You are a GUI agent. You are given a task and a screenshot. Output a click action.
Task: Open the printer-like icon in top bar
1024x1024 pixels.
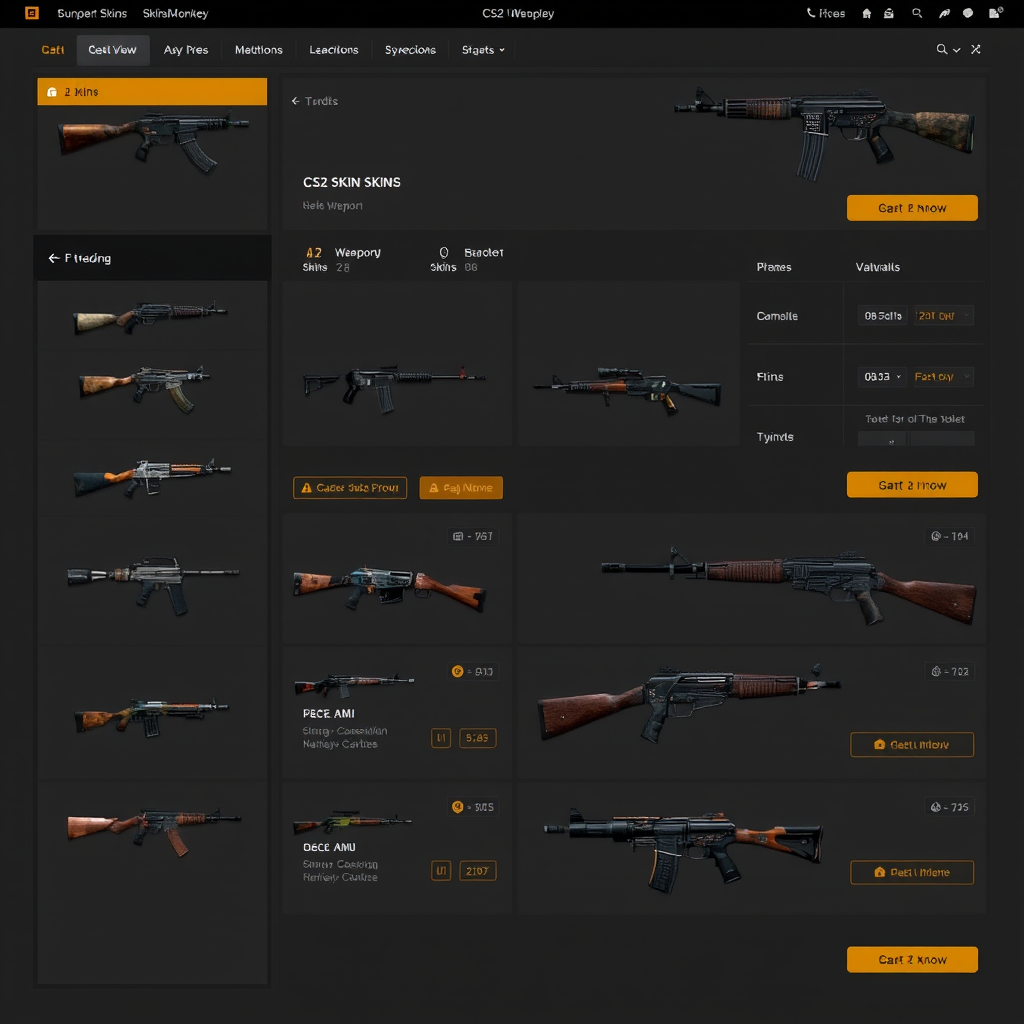(889, 14)
